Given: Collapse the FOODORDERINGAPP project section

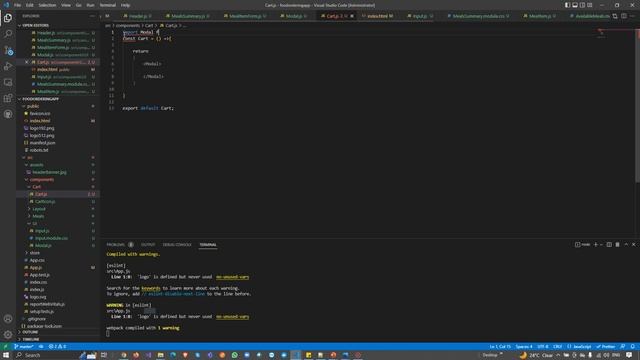Looking at the screenshot, I should [x=40, y=99].
